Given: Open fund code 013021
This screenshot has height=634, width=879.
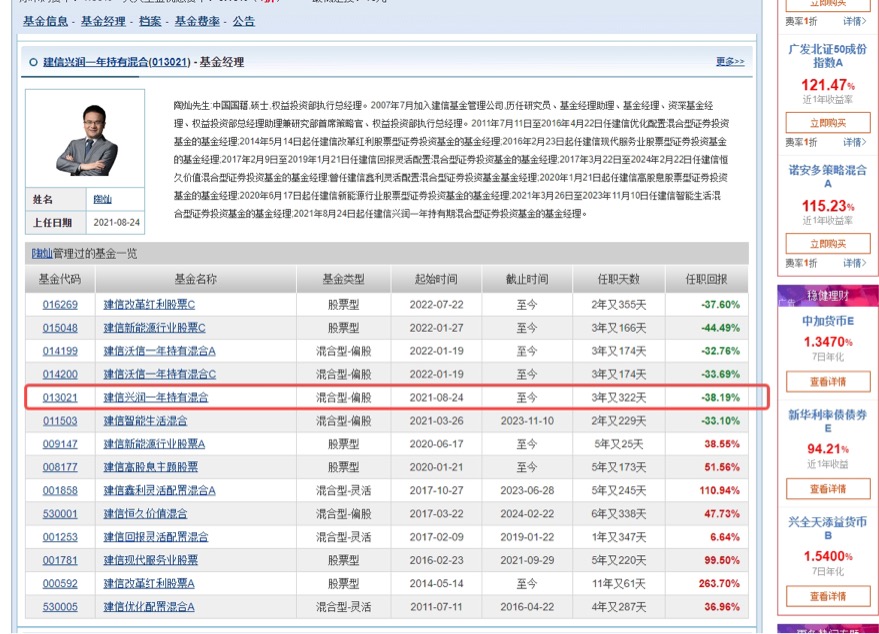Looking at the screenshot, I should [60, 397].
